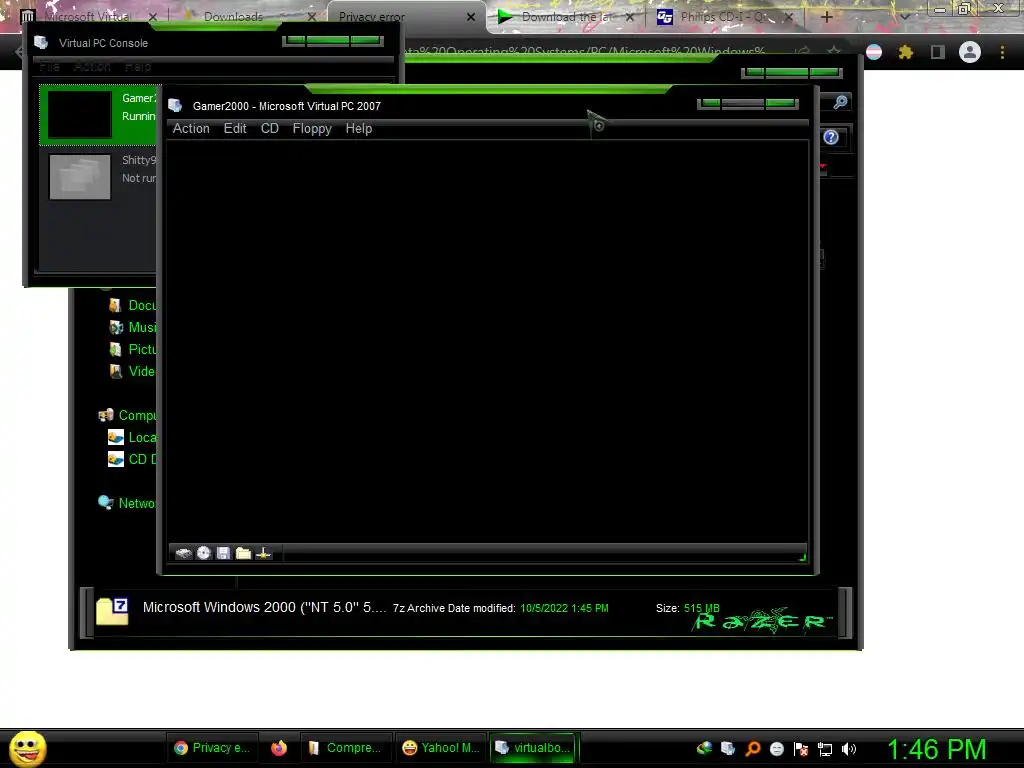Switch to virtualbox taskbar button

pyautogui.click(x=534, y=748)
